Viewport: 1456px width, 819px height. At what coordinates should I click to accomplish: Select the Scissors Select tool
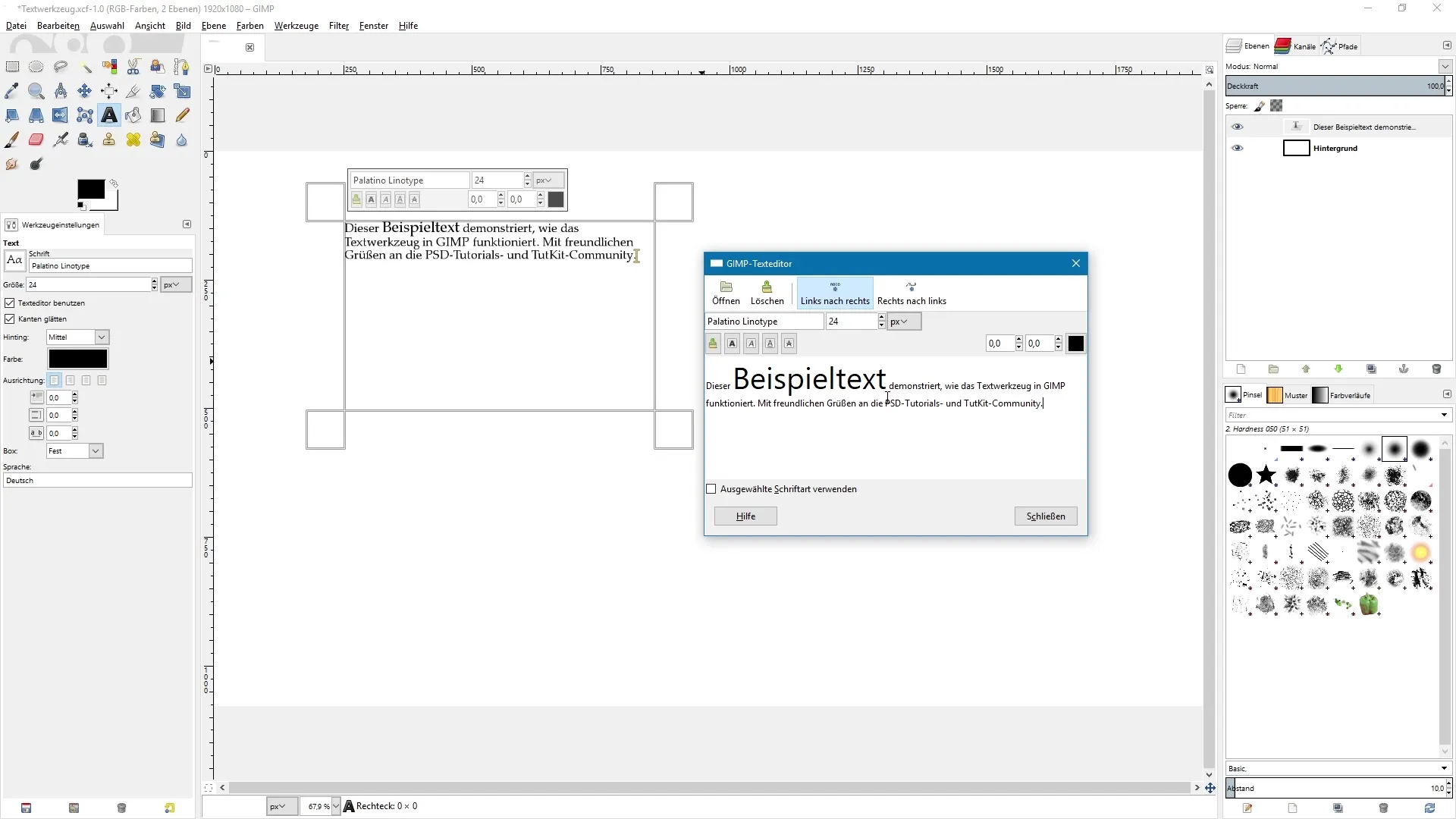click(x=133, y=67)
